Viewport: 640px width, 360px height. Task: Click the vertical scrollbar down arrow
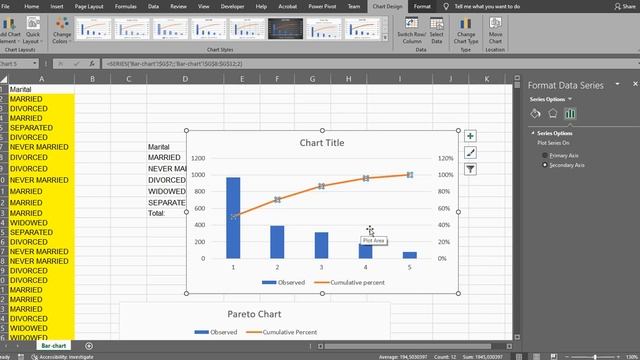click(517, 337)
